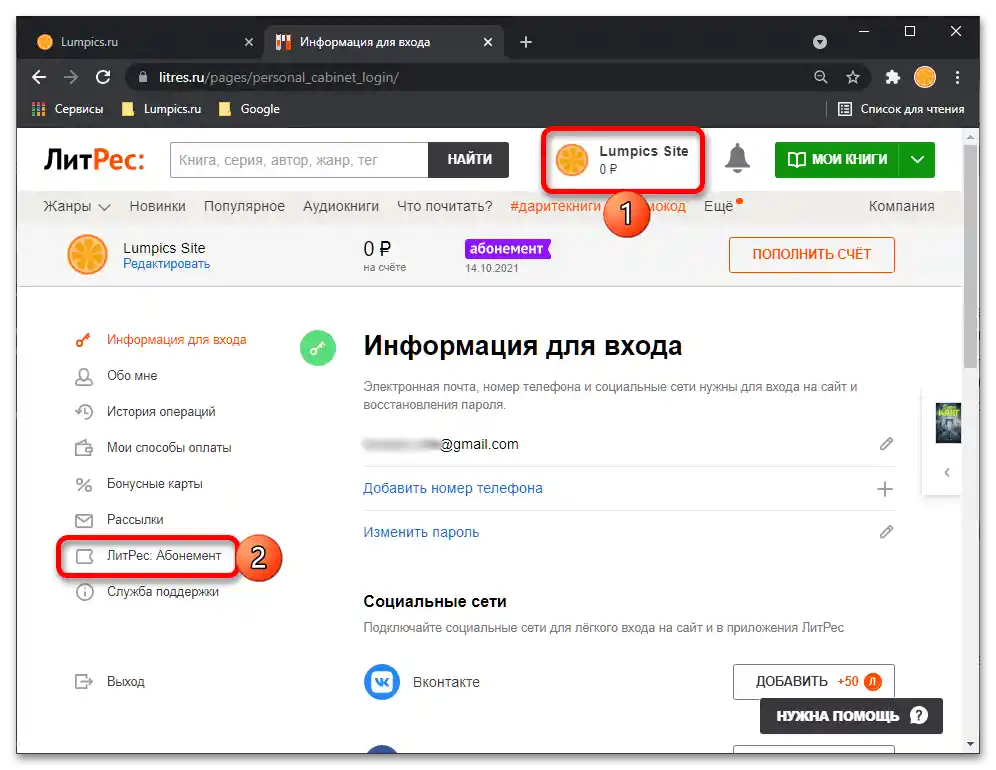The height and width of the screenshot is (770, 996).
Task: Expand the Жанры menu
Action: tap(77, 206)
